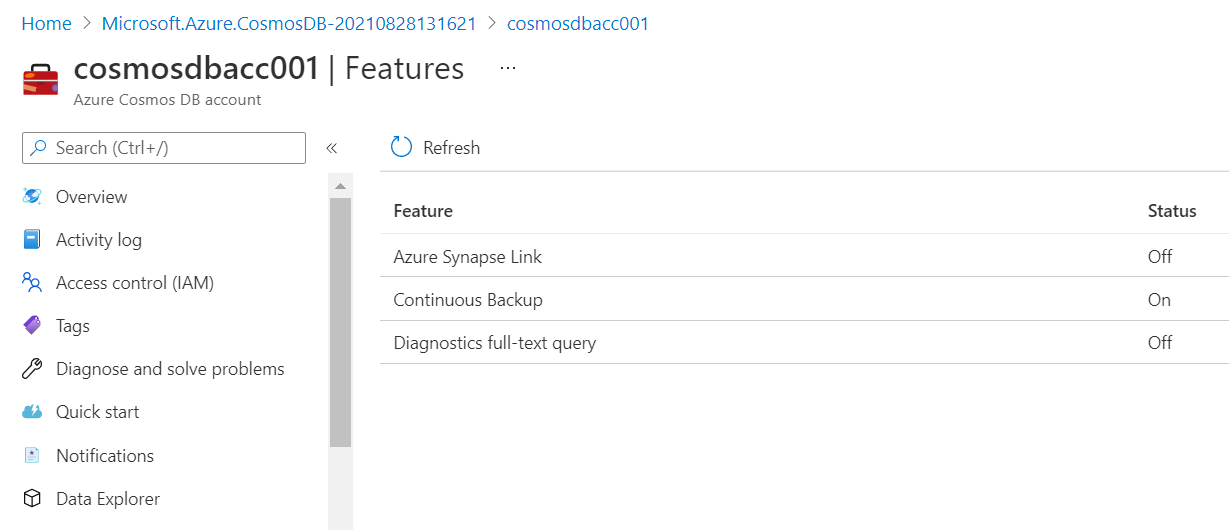This screenshot has height=530, width=1229.
Task: Click the Diagnose wrench icon
Action: pos(32,369)
